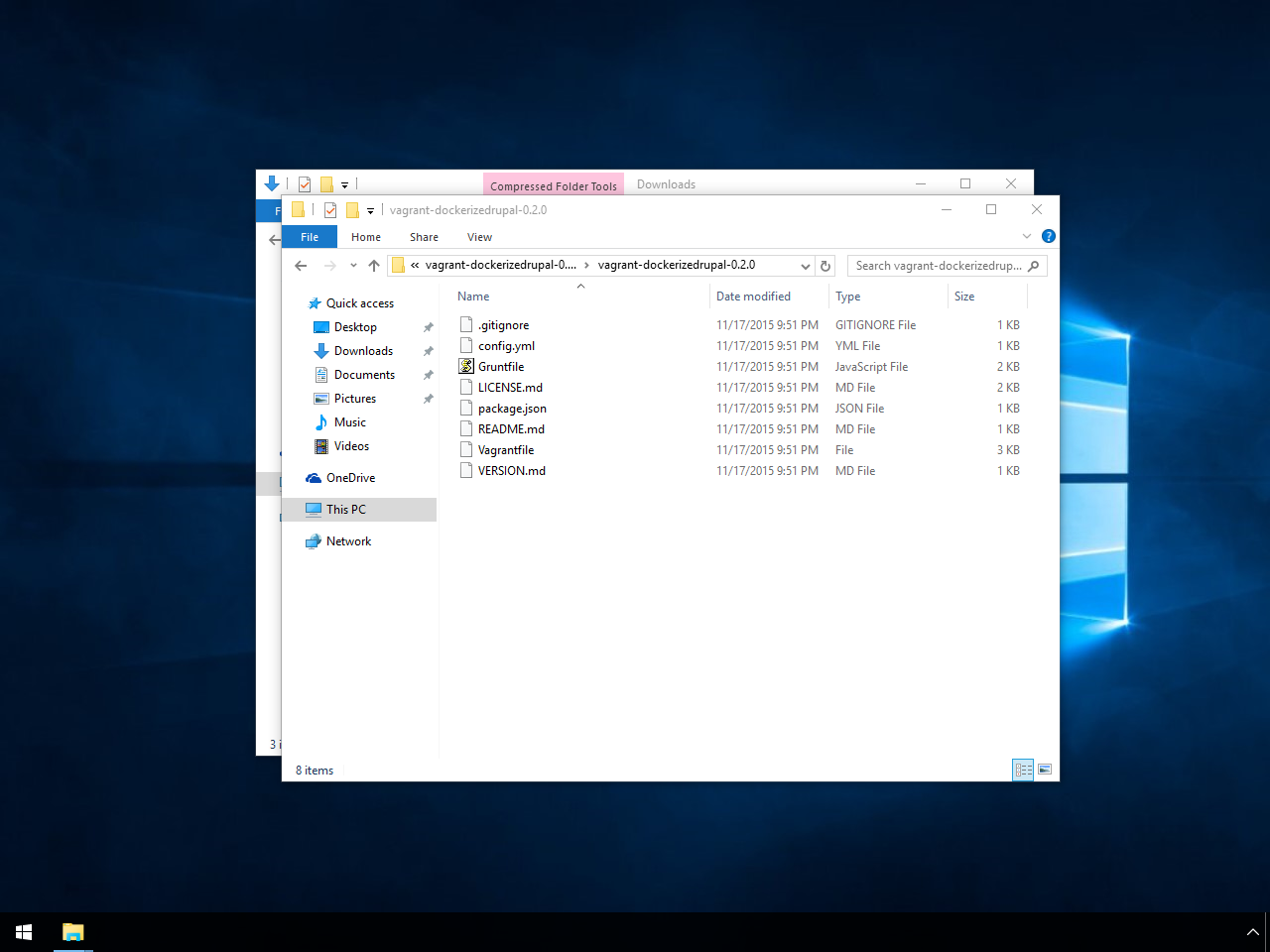The image size is (1270, 952).
Task: Click the Gruntfile file name
Action: pos(501,367)
